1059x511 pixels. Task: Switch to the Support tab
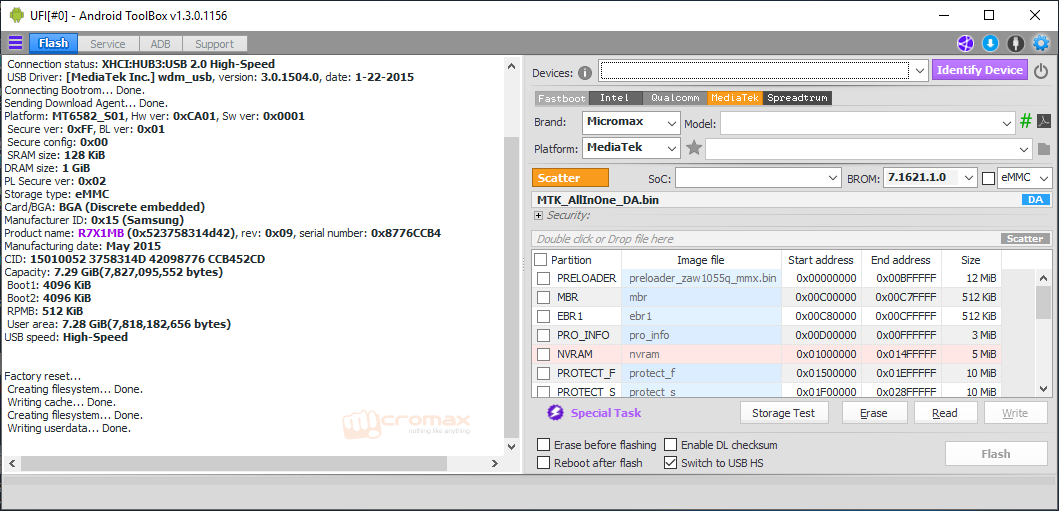click(x=214, y=44)
